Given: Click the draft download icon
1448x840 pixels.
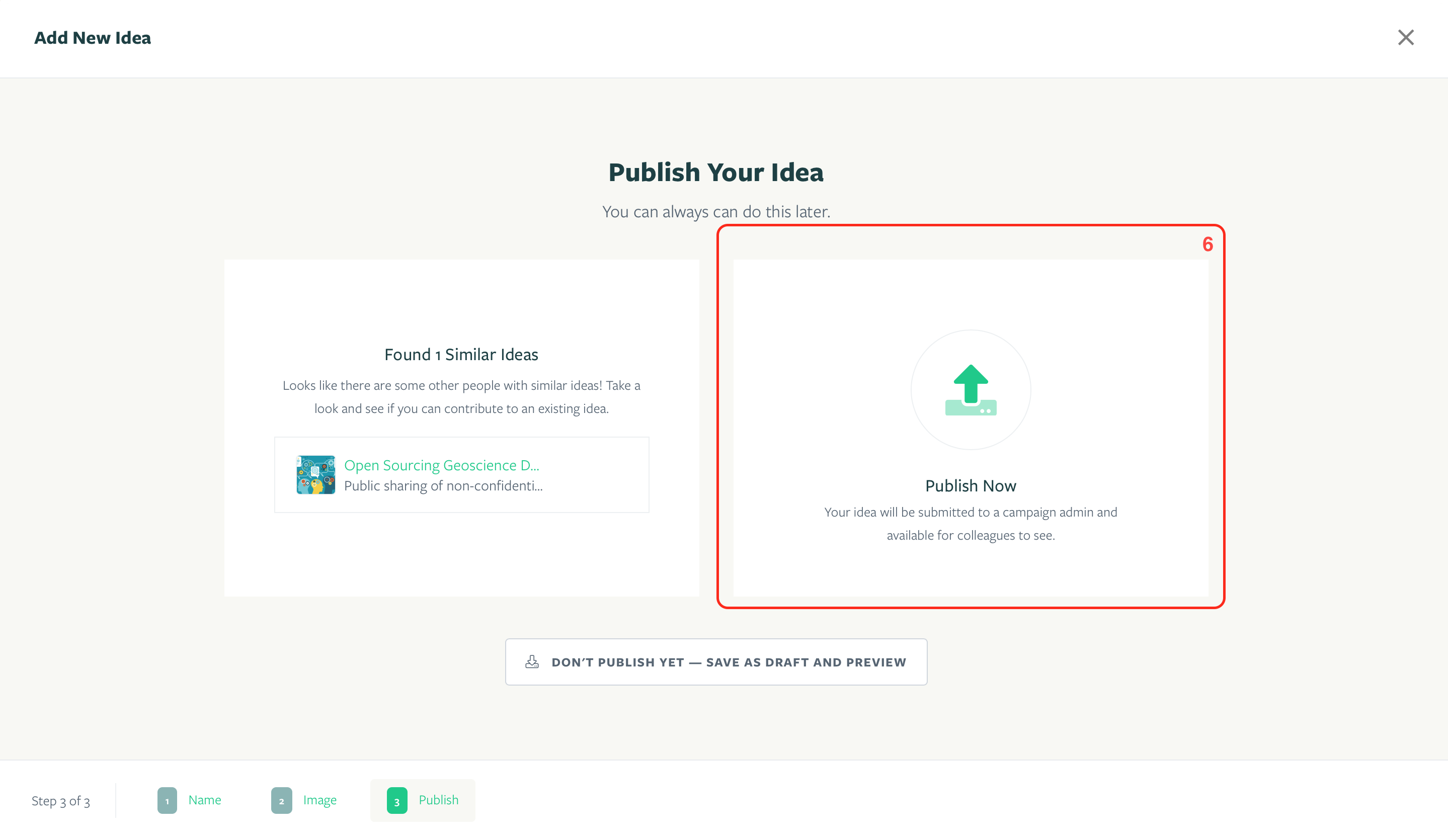Looking at the screenshot, I should coord(532,662).
